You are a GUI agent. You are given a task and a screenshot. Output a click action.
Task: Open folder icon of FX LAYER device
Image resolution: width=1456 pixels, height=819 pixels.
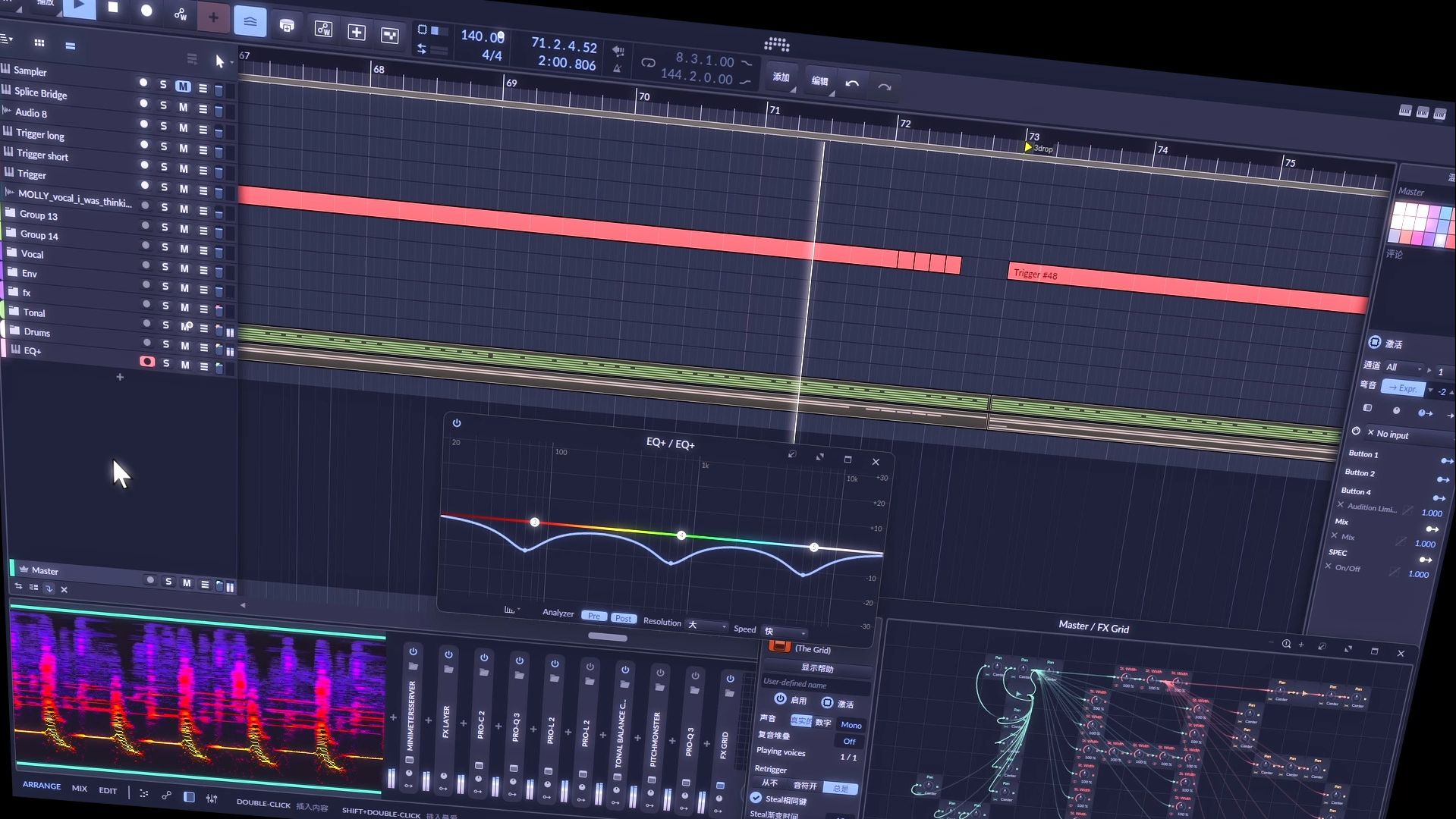(x=448, y=670)
